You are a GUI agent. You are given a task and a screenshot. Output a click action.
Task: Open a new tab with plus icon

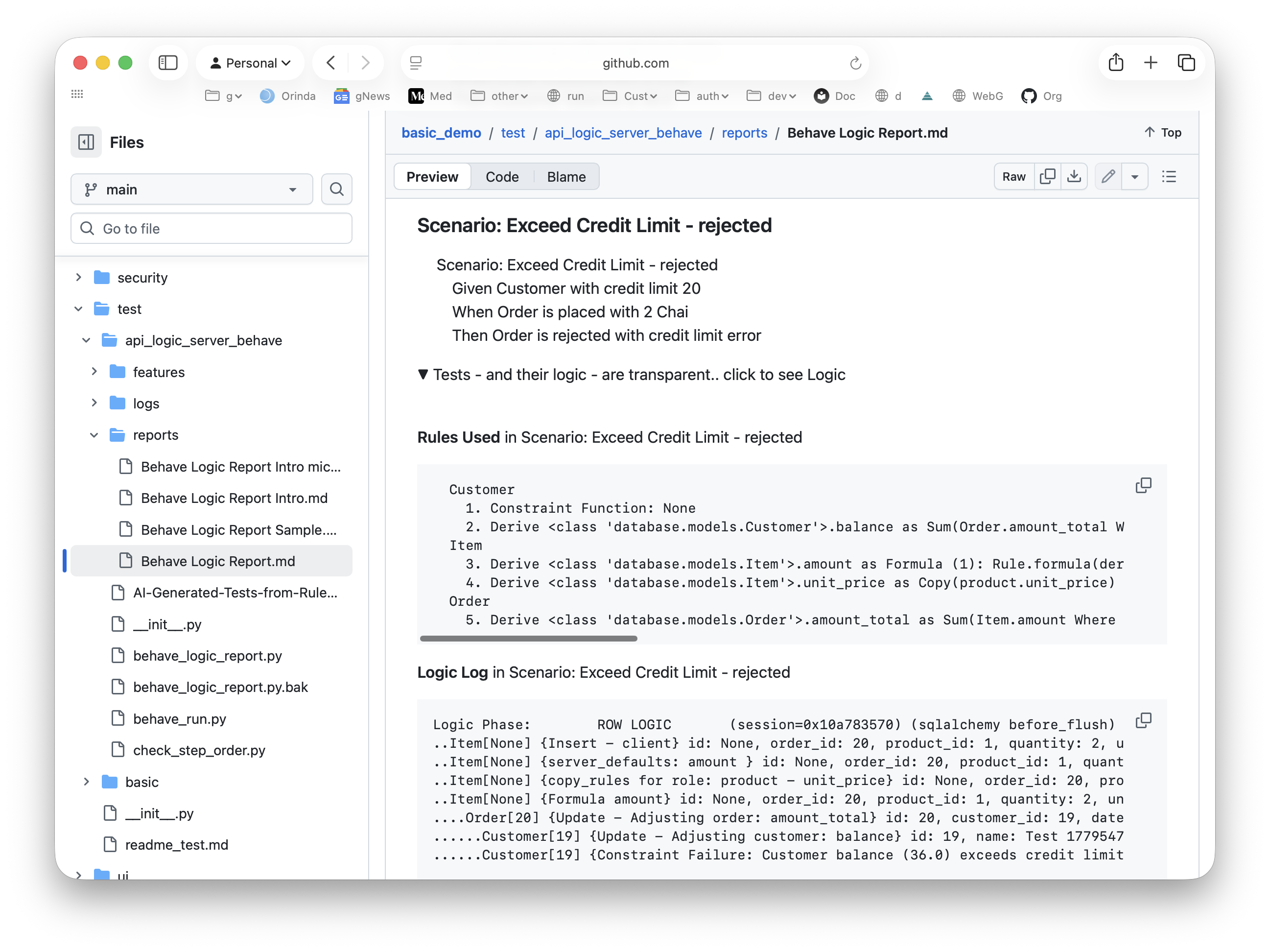[x=1151, y=63]
